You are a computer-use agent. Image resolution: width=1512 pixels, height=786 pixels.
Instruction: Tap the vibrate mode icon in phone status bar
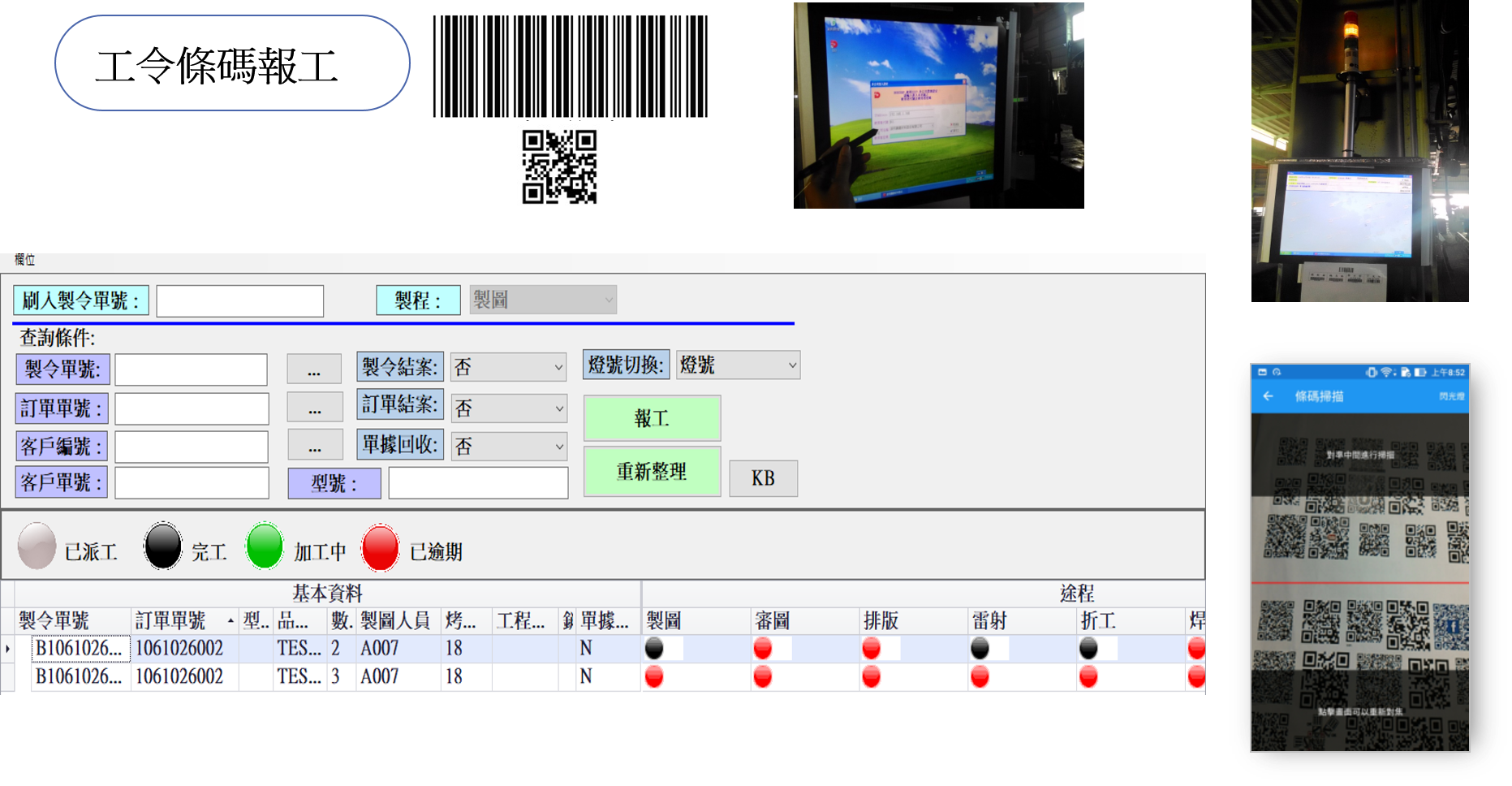pyautogui.click(x=1372, y=372)
